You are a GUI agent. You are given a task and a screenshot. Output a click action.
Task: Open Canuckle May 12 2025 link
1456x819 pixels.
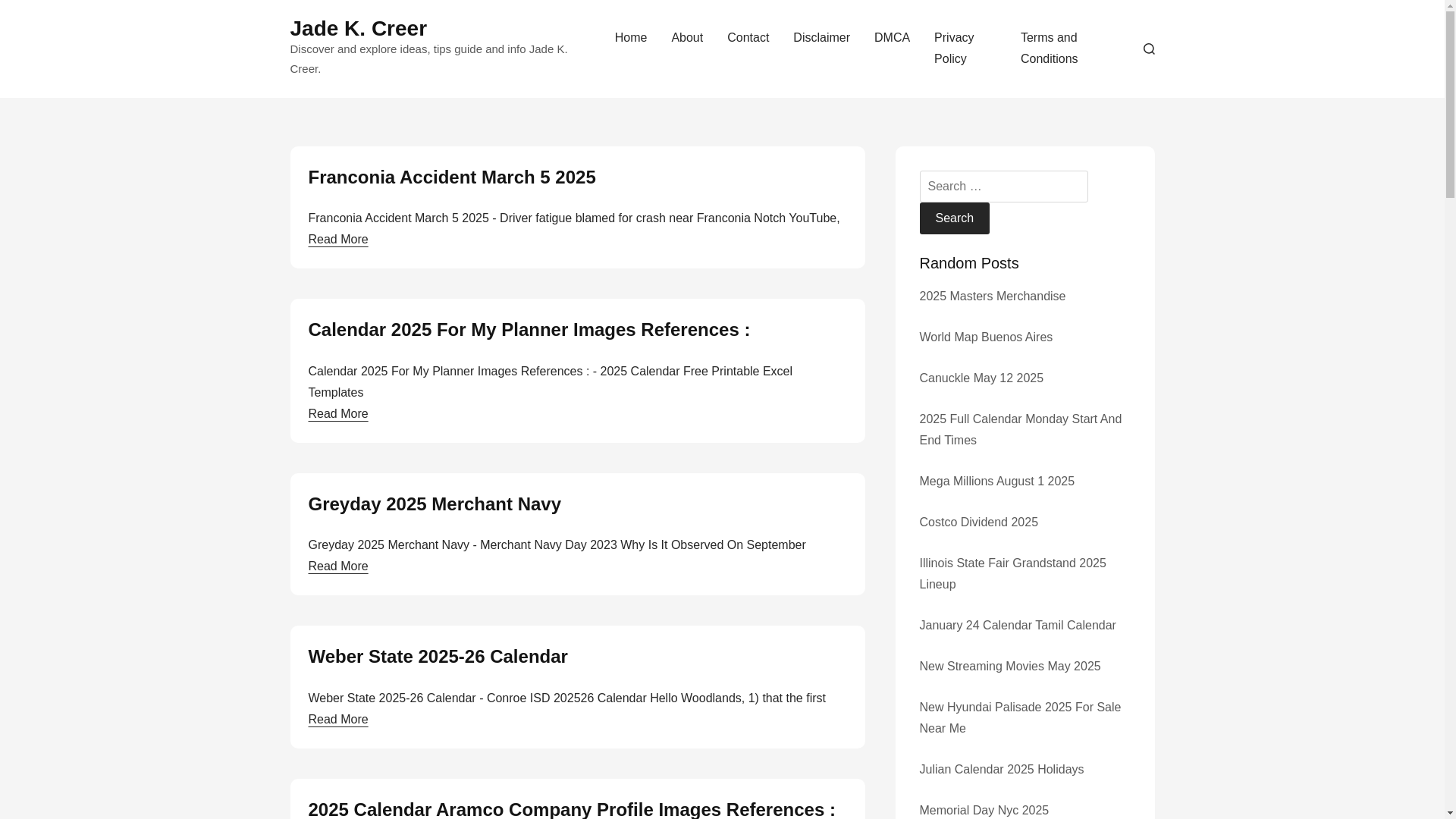coord(981,378)
